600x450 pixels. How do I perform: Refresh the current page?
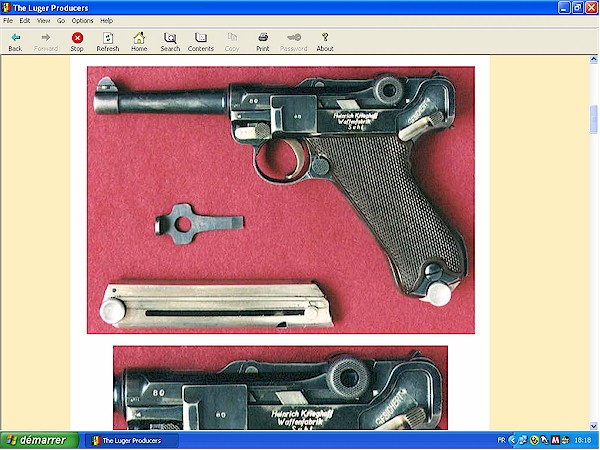[108, 42]
